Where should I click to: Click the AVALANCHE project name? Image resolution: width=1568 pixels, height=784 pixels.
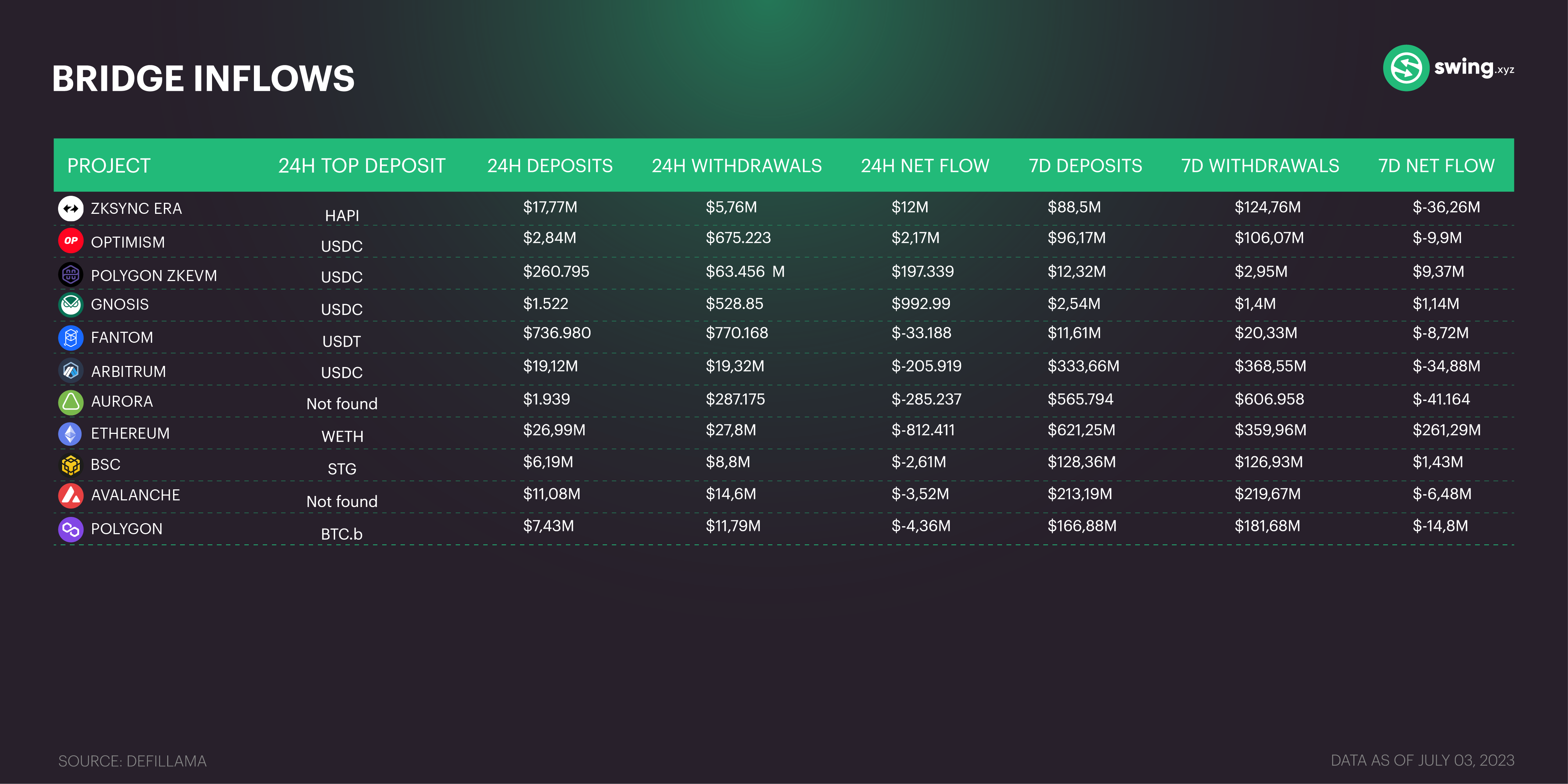(x=136, y=495)
